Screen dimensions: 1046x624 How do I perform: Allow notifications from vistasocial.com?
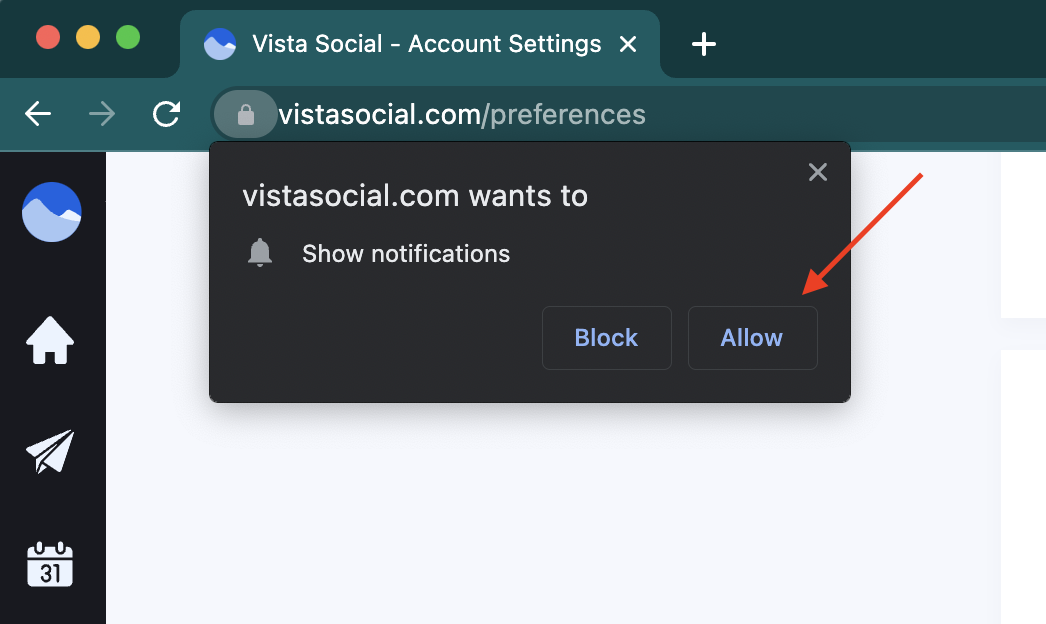point(752,338)
